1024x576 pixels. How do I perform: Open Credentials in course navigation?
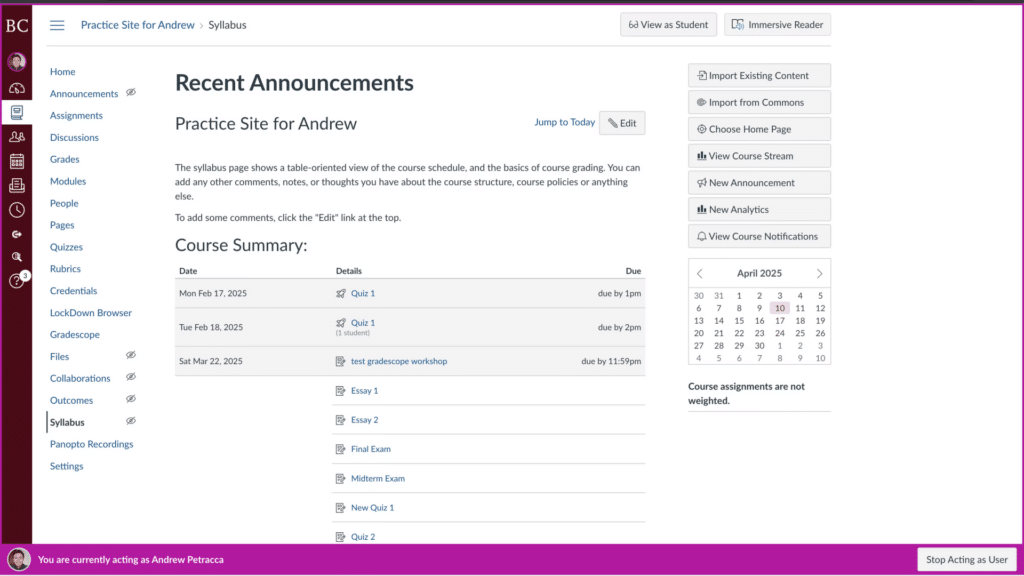(73, 291)
